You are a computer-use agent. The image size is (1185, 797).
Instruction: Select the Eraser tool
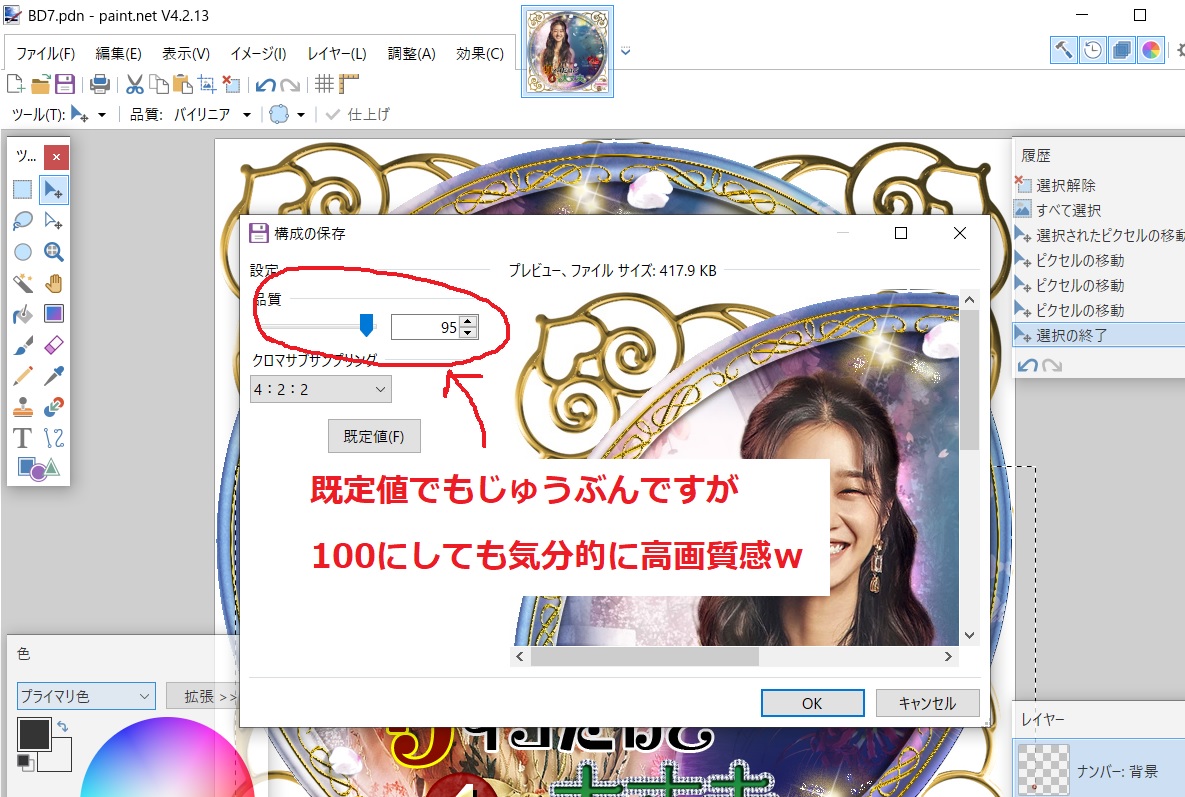point(53,345)
